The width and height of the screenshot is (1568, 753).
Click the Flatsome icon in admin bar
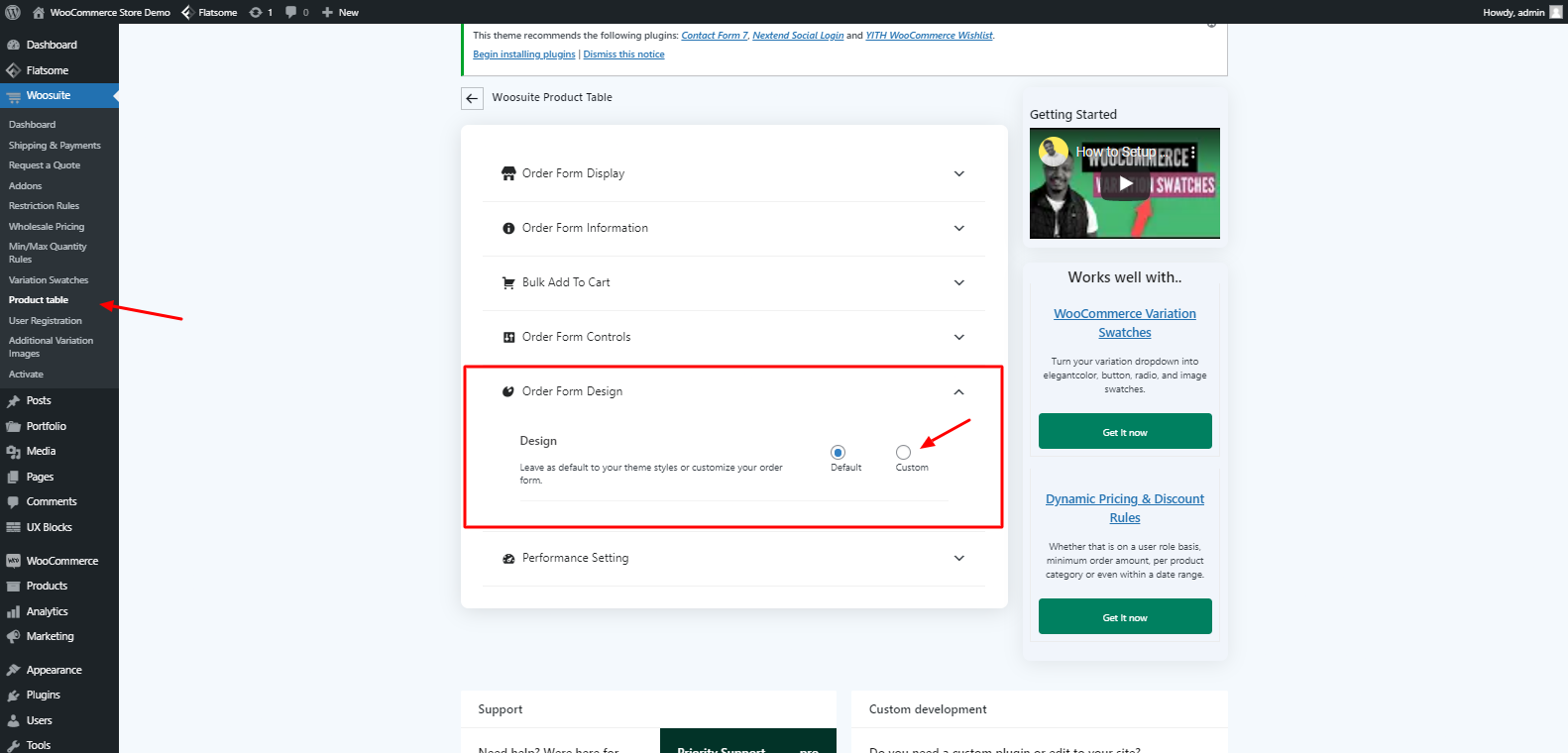click(x=186, y=12)
